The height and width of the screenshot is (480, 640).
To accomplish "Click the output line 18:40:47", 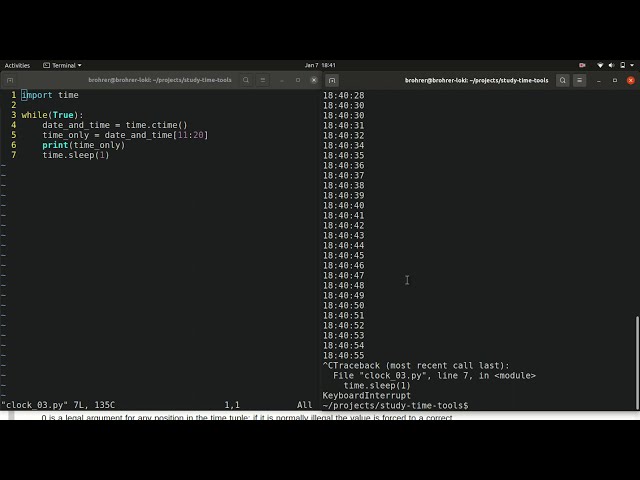I will tap(344, 276).
